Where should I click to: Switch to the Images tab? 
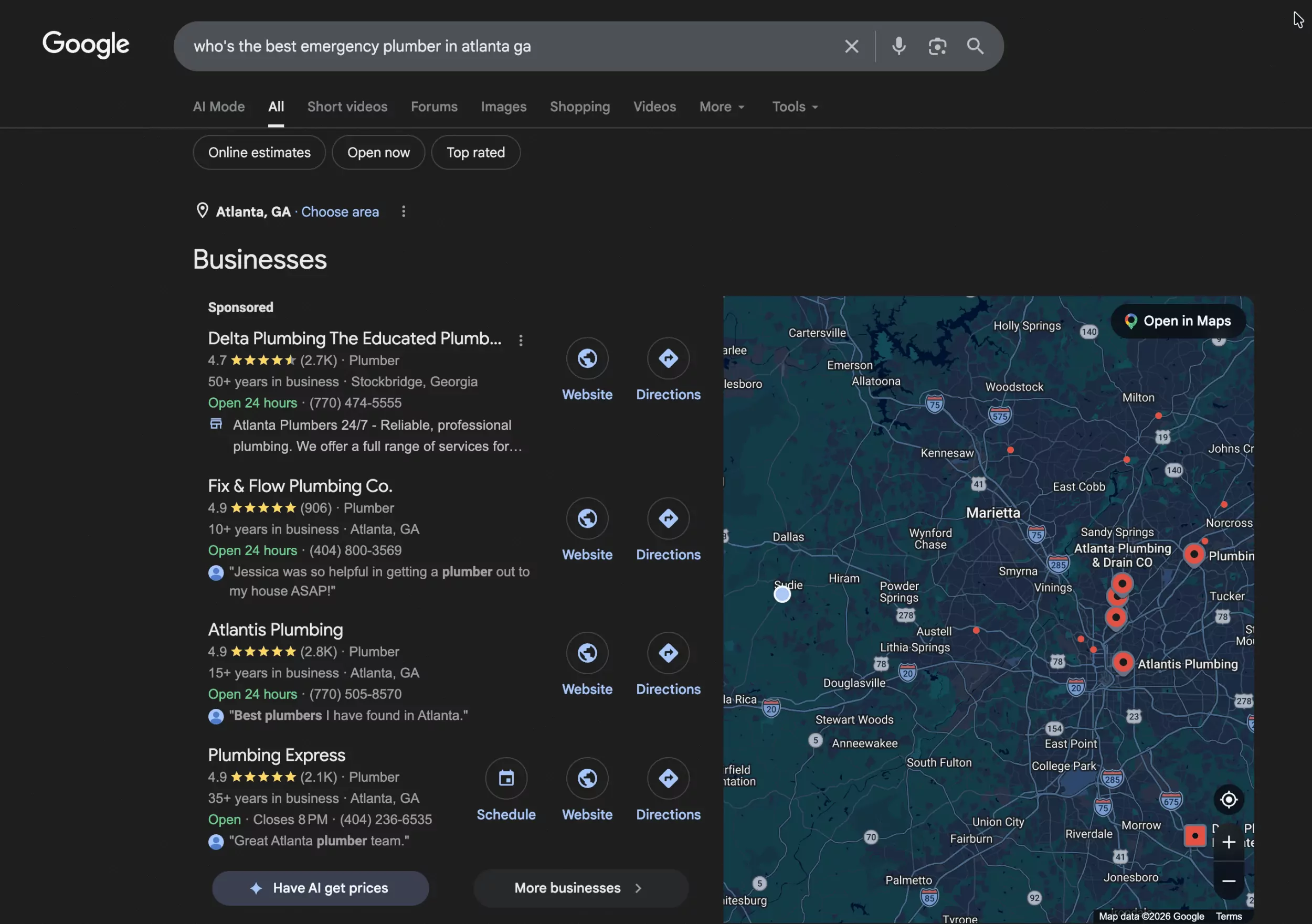(503, 107)
